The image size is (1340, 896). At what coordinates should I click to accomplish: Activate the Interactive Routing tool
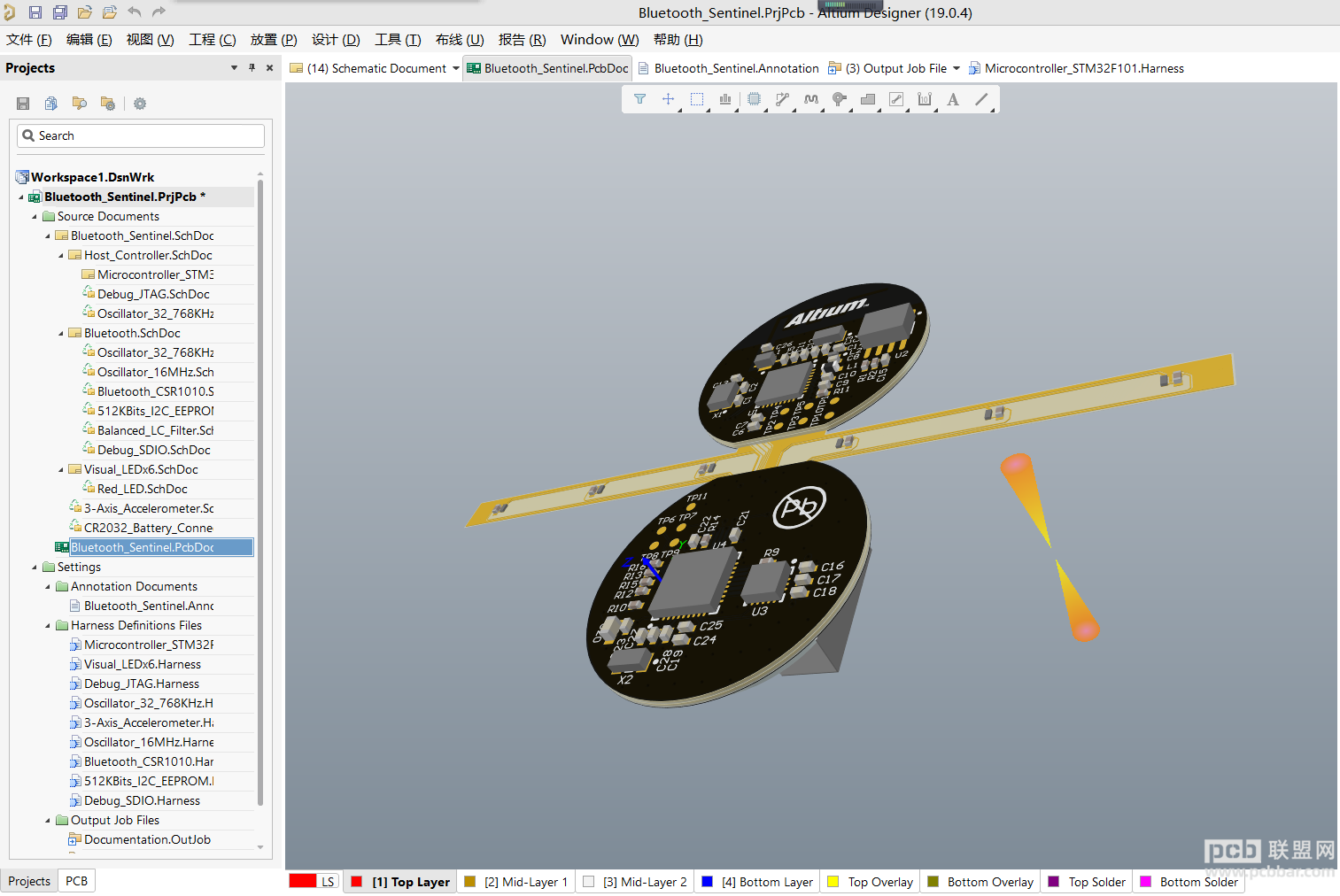(782, 99)
